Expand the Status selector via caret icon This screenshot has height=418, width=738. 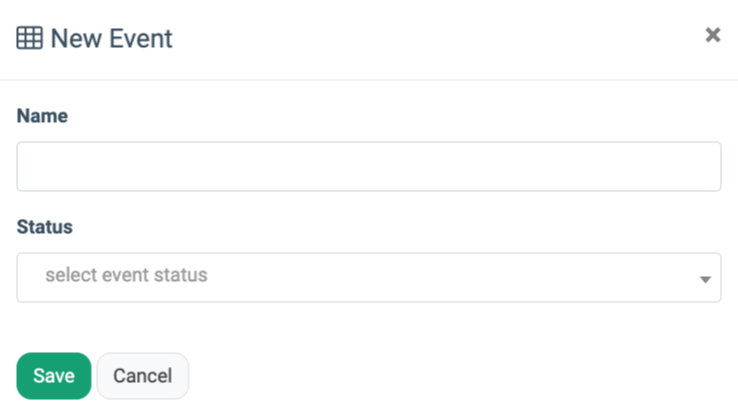pos(705,279)
